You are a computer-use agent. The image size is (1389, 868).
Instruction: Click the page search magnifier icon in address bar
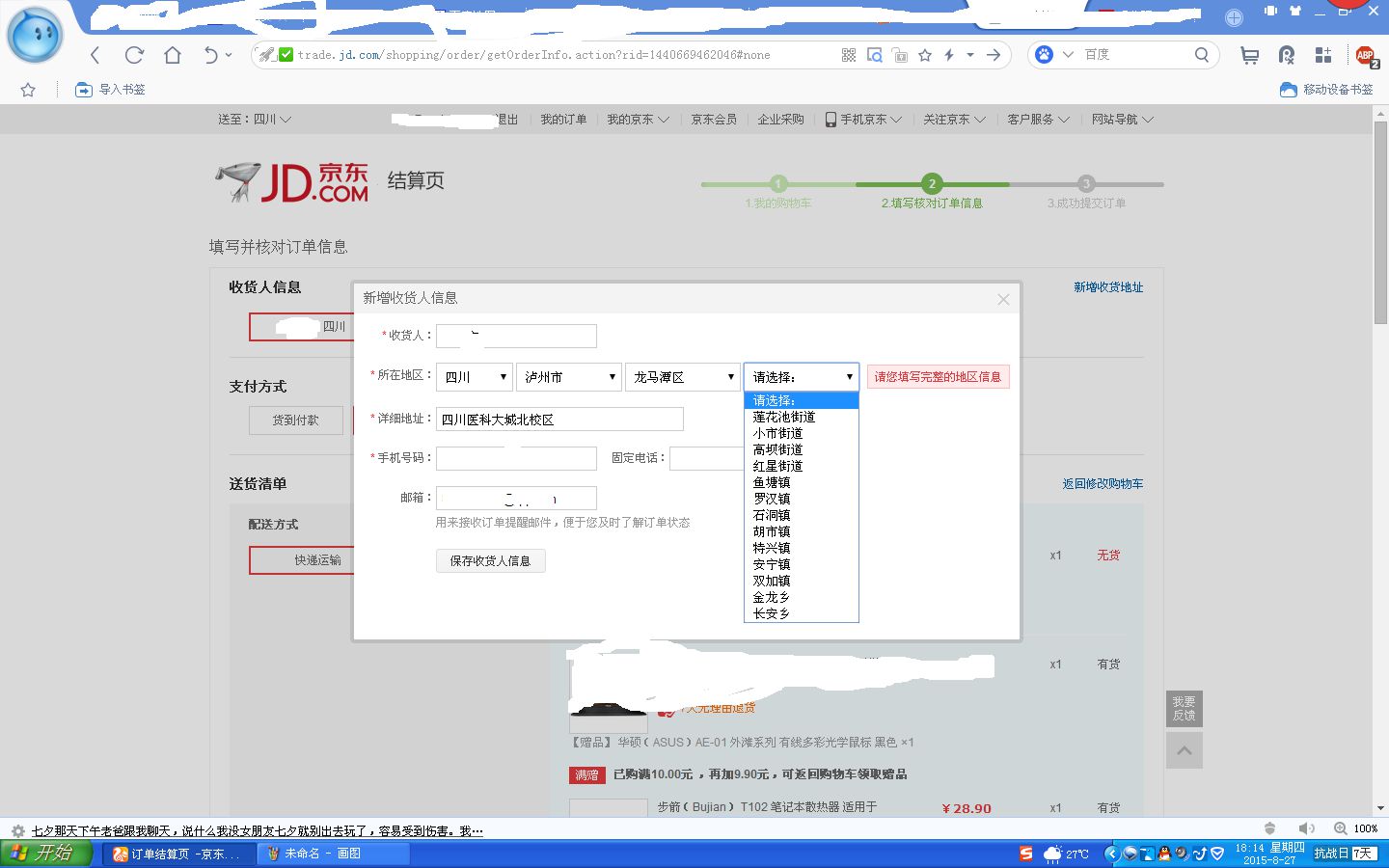[x=875, y=55]
